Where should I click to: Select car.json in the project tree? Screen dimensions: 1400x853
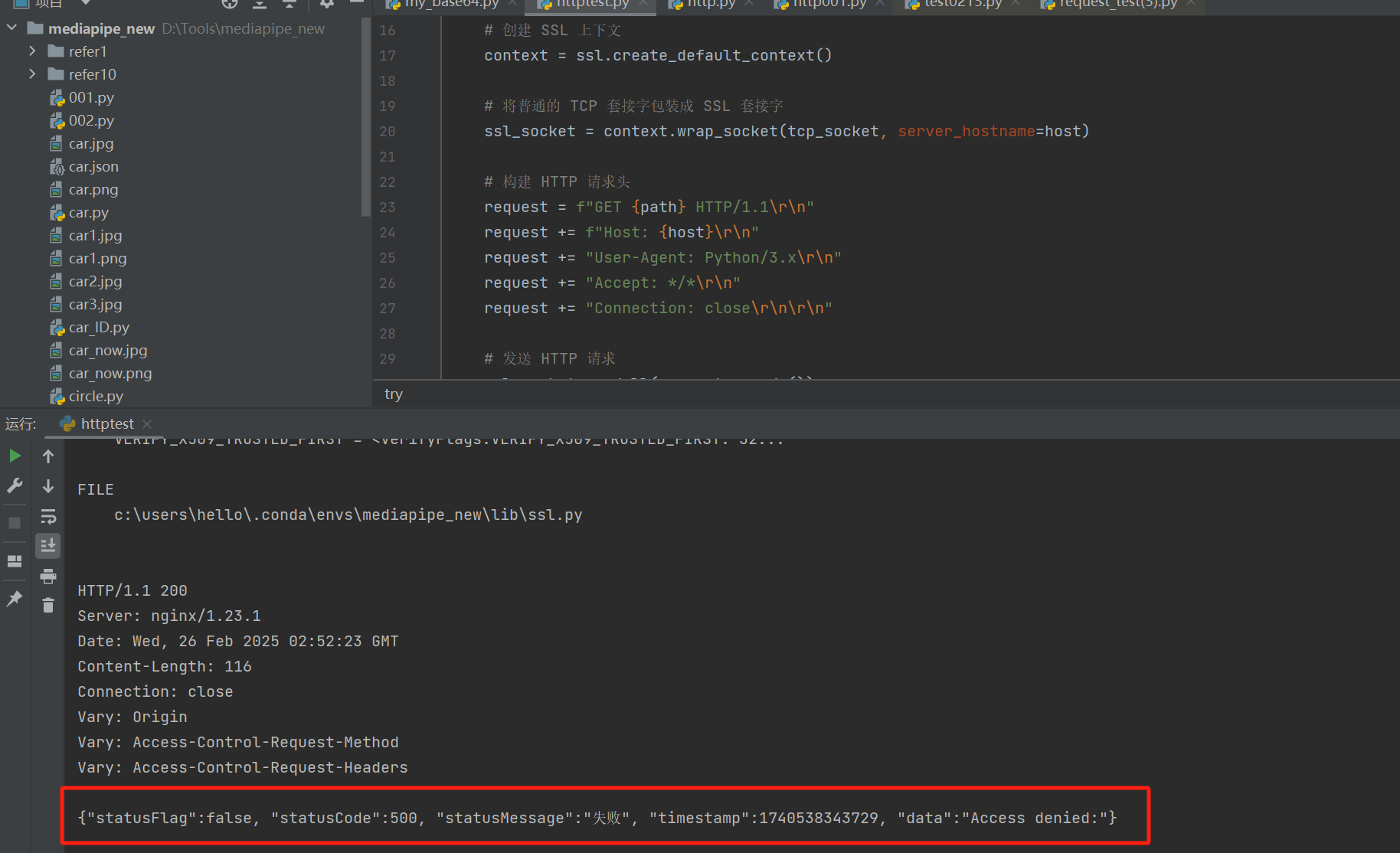click(93, 166)
